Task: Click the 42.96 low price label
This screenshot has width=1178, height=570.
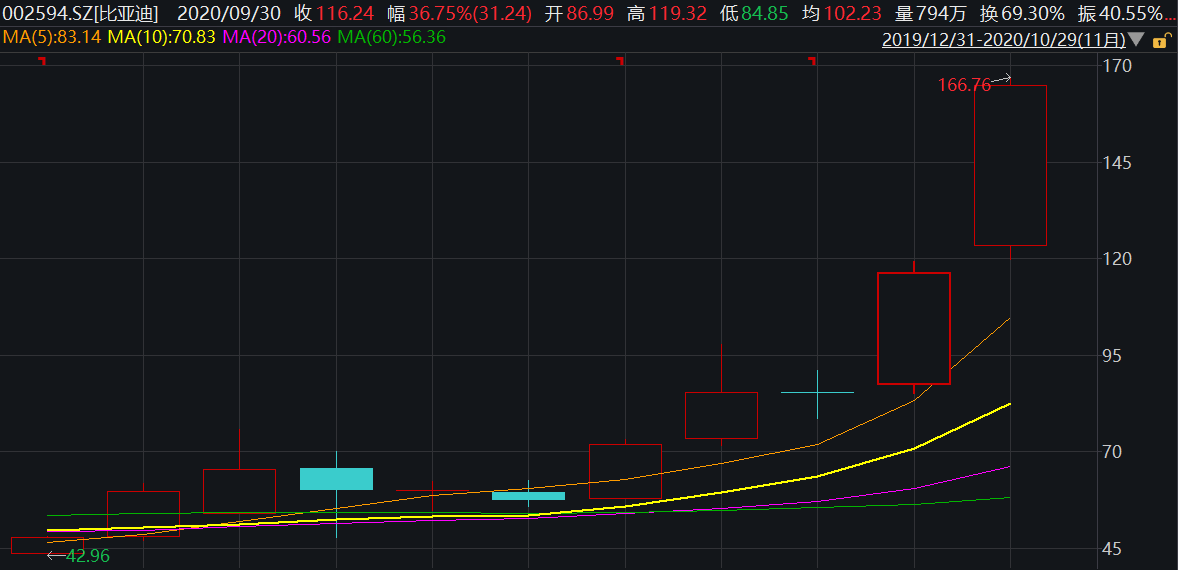Action: [x=87, y=556]
